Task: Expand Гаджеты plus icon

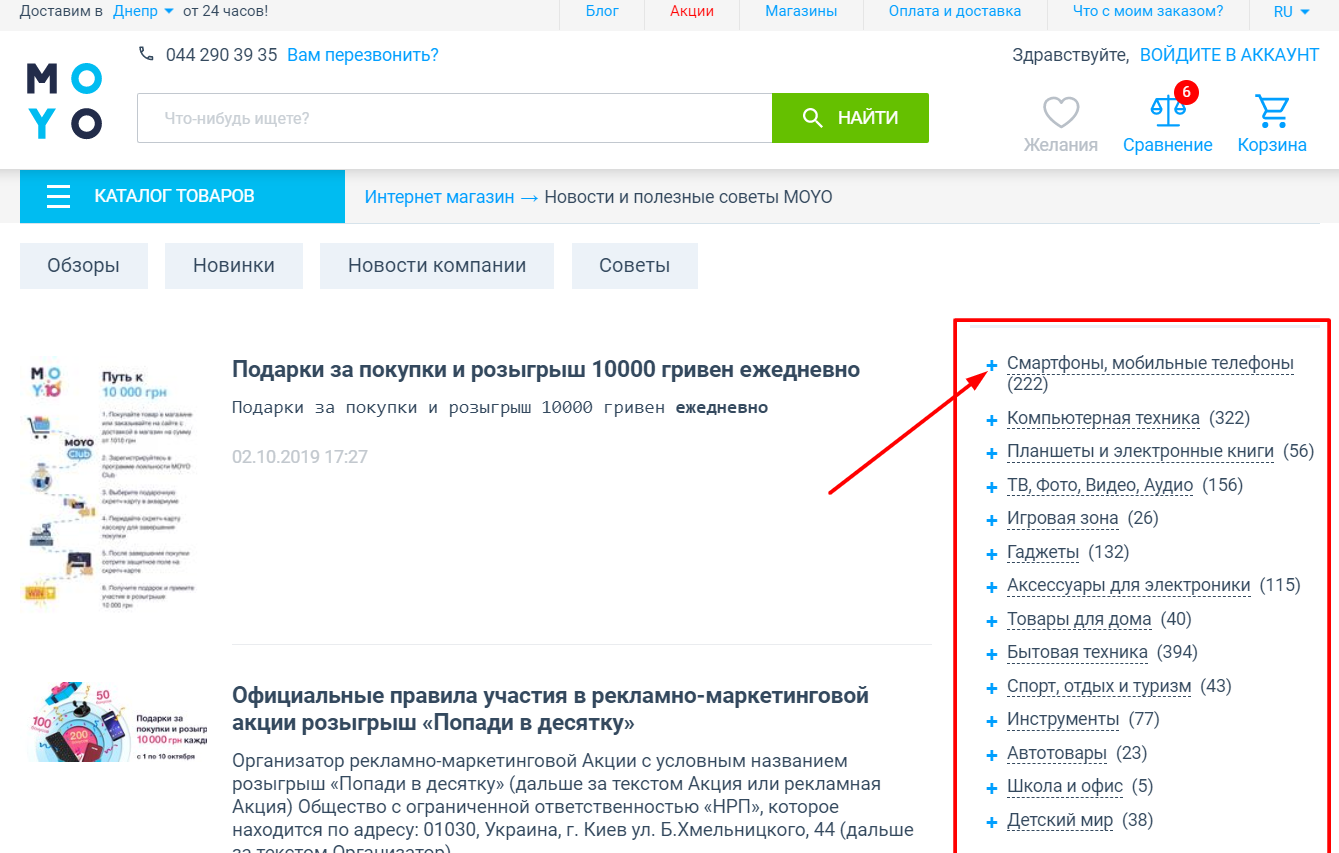Action: (992, 554)
